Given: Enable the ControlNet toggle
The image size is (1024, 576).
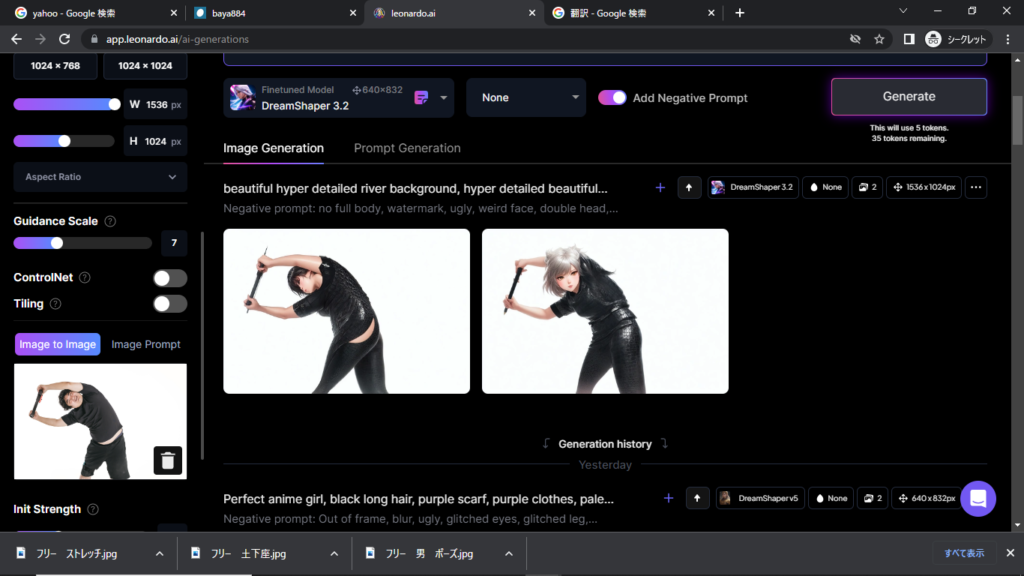Looking at the screenshot, I should (x=169, y=278).
